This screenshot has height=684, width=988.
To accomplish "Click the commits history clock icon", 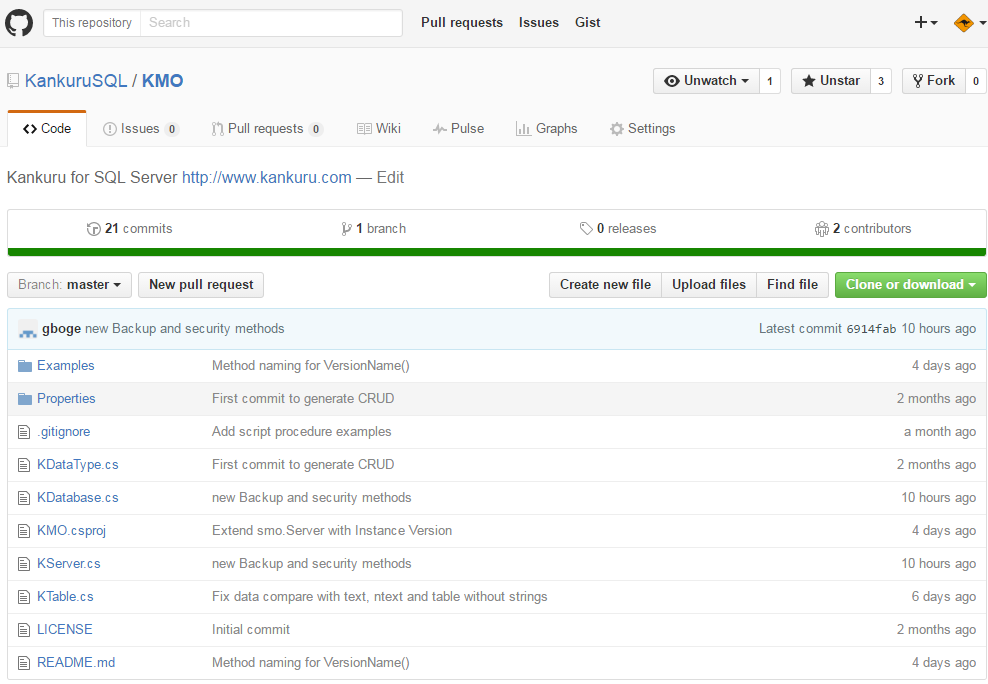I will click(x=93, y=229).
